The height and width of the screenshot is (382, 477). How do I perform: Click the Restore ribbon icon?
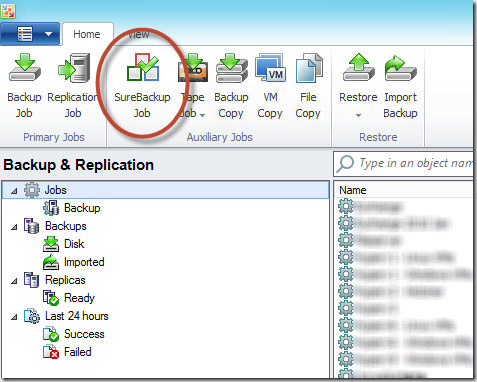[359, 67]
